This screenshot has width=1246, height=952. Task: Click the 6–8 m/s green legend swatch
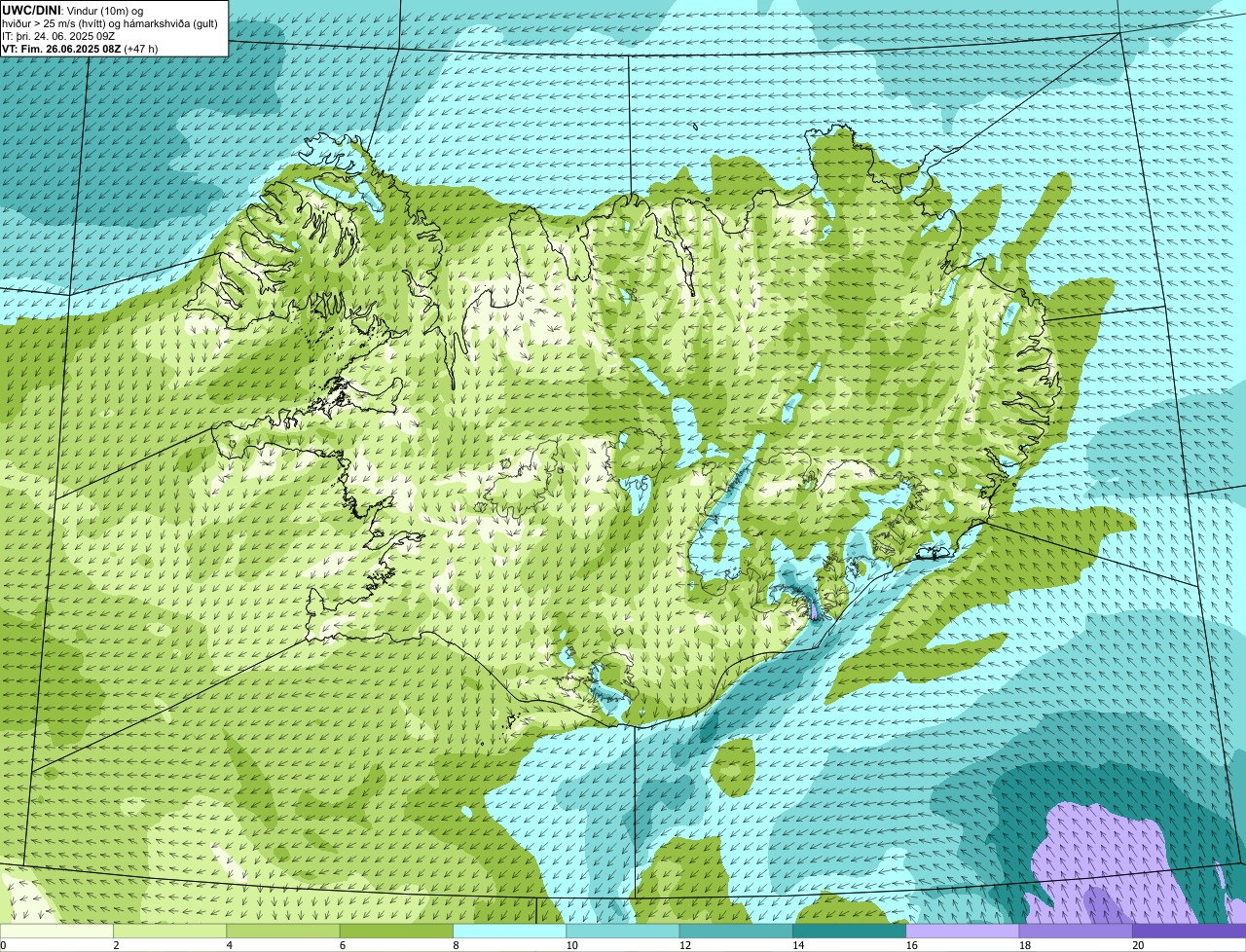tap(397, 932)
